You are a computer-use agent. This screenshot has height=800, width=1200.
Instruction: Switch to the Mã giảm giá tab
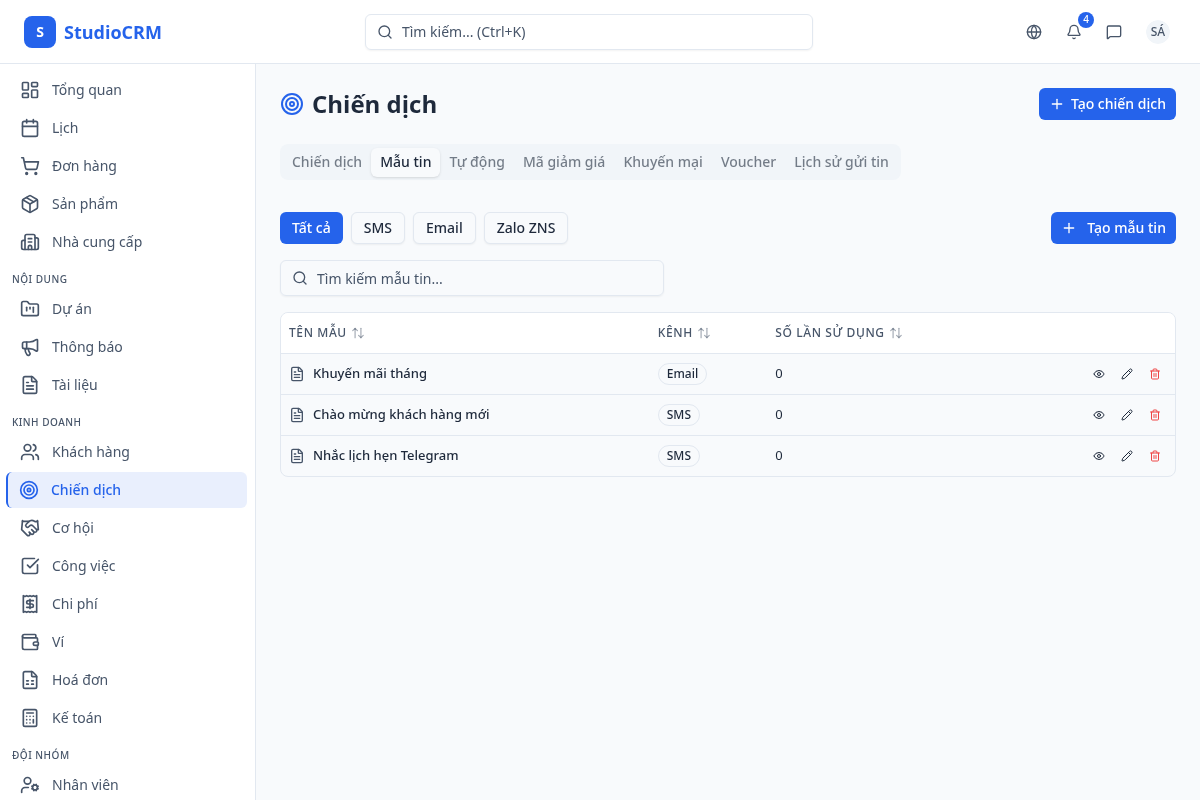564,162
